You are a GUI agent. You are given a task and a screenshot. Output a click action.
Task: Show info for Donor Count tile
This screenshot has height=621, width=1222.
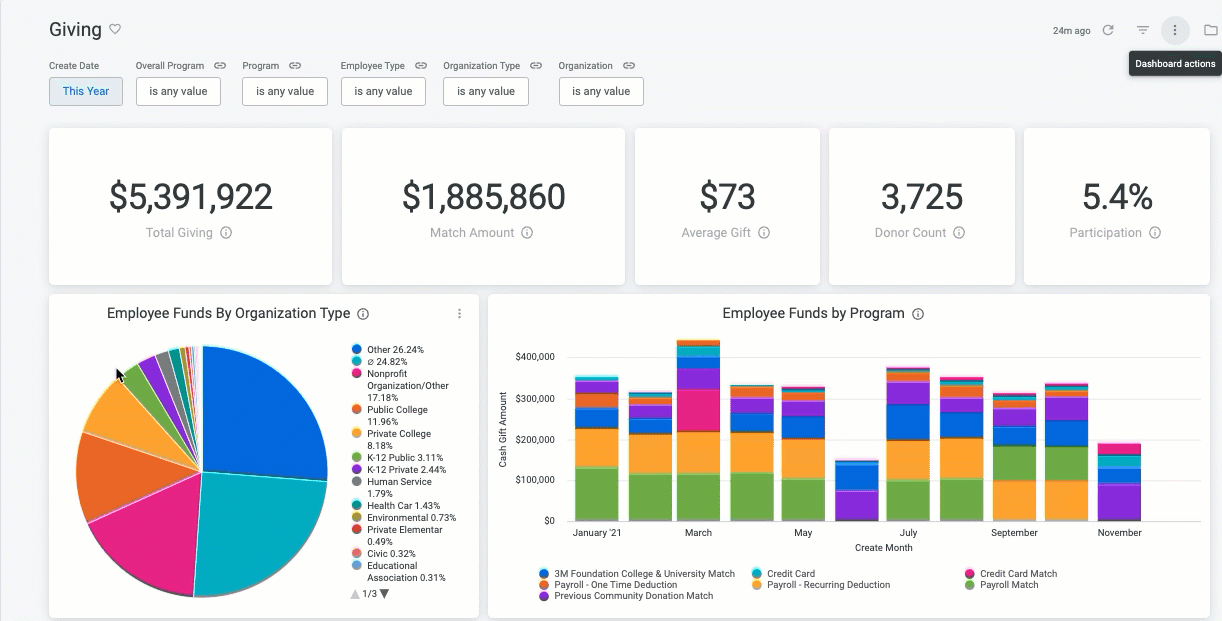coord(959,233)
